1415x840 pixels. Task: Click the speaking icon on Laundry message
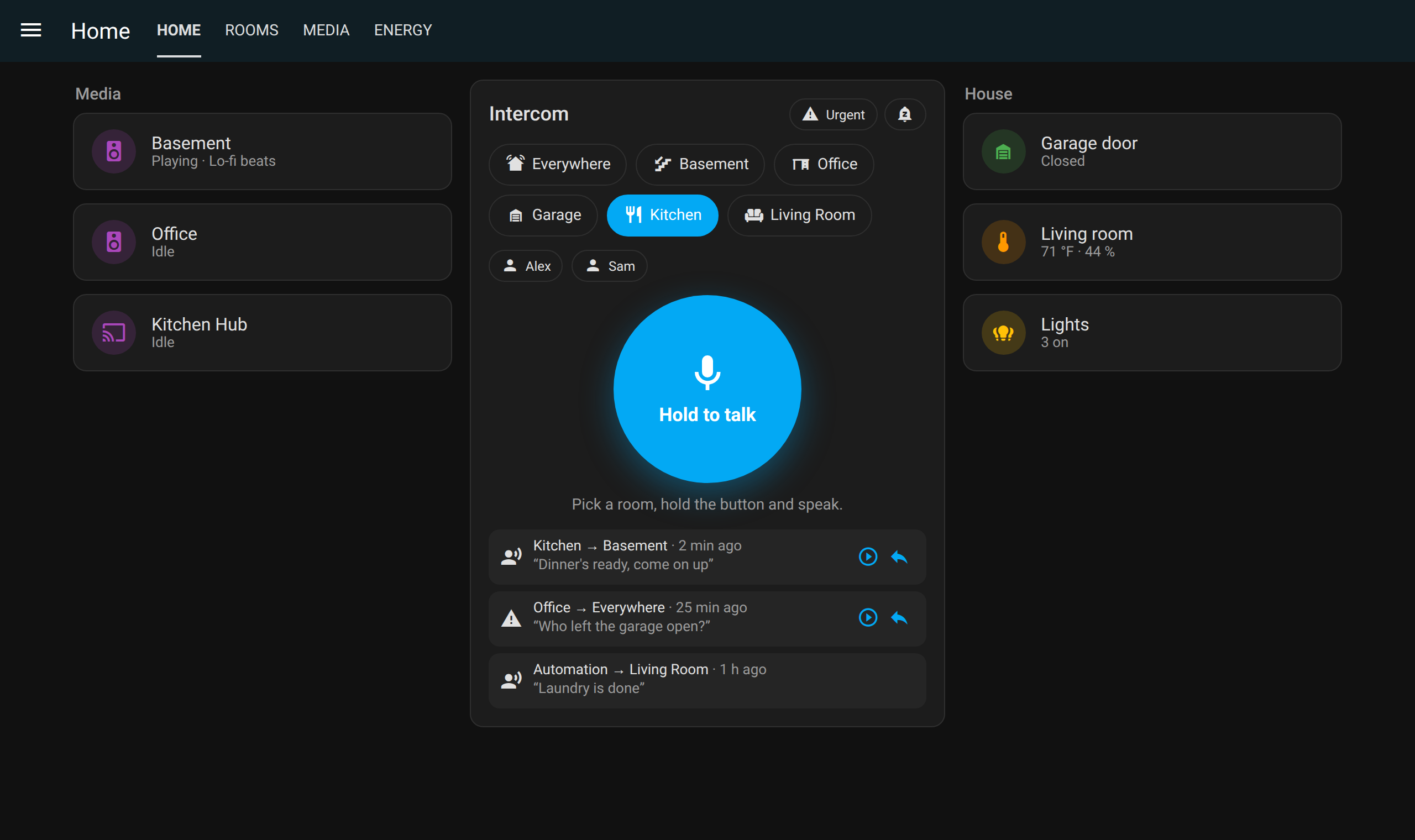(511, 680)
